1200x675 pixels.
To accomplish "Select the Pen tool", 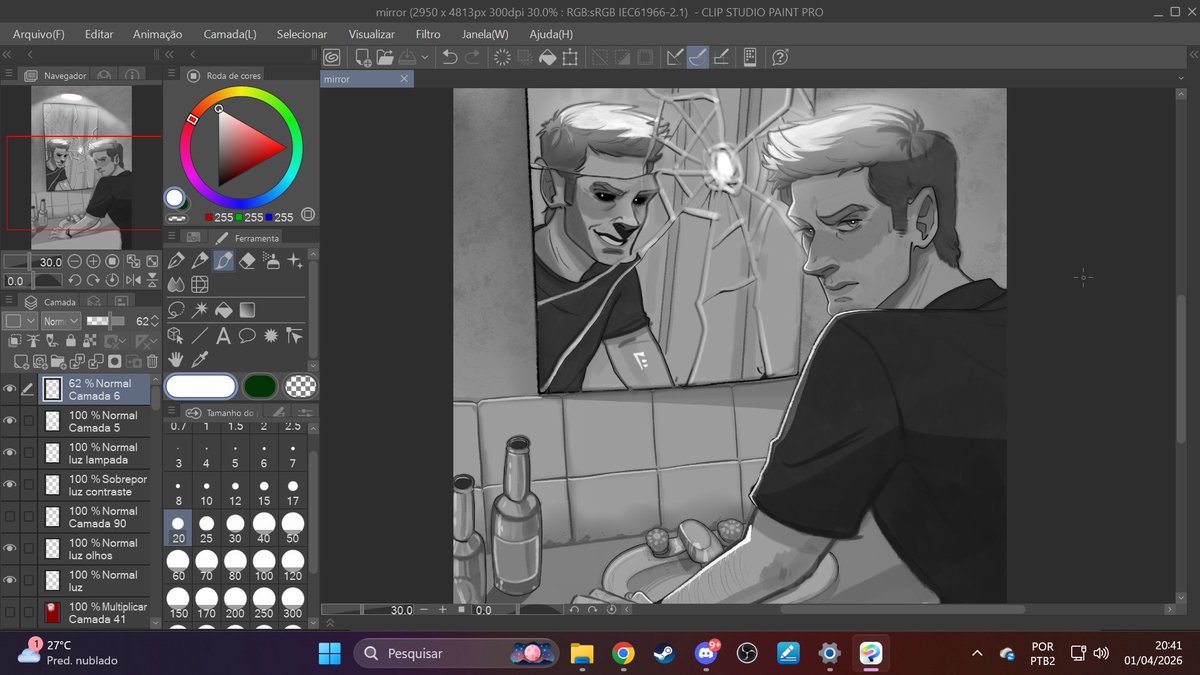I will pyautogui.click(x=176, y=260).
